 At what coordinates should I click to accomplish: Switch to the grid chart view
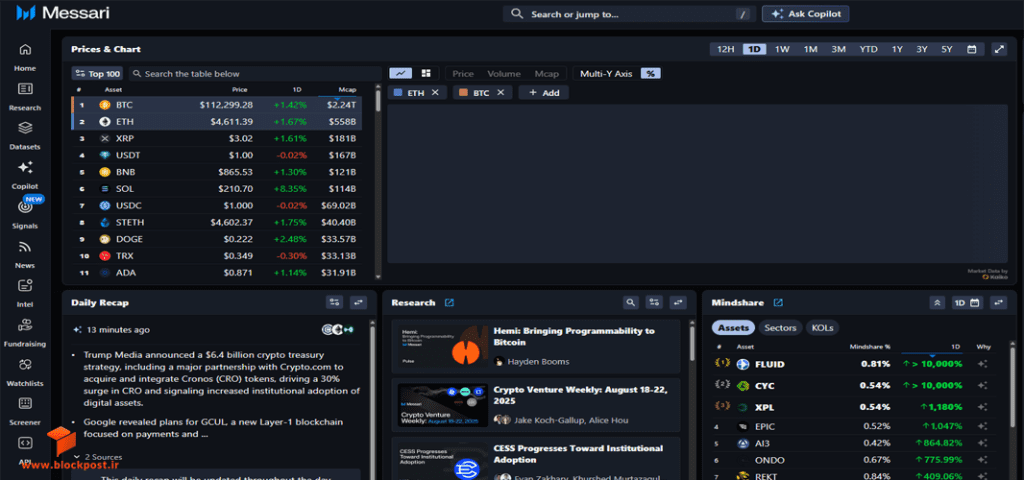click(426, 74)
